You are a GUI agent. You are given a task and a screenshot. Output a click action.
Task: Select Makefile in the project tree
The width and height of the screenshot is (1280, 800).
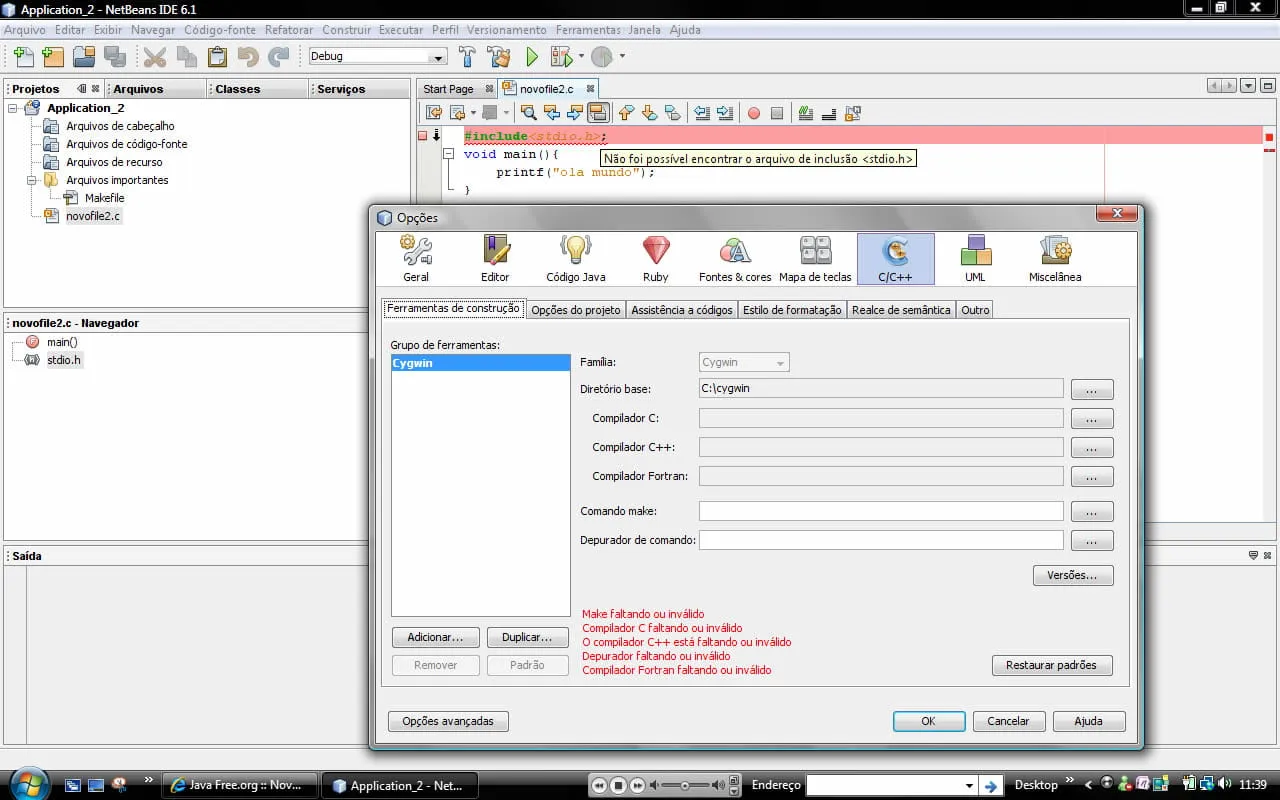104,198
